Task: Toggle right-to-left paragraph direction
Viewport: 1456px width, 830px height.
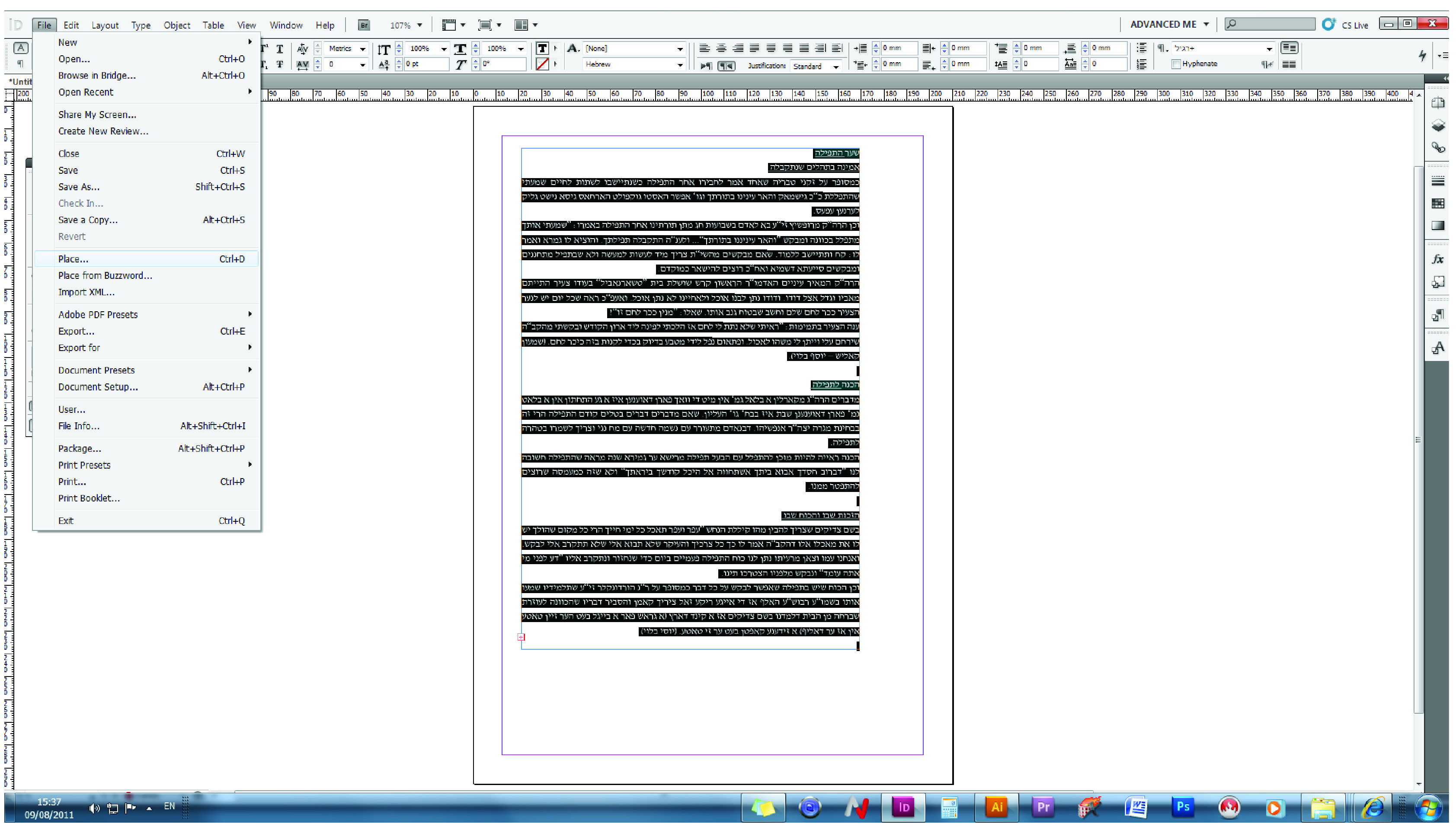Action: point(726,66)
